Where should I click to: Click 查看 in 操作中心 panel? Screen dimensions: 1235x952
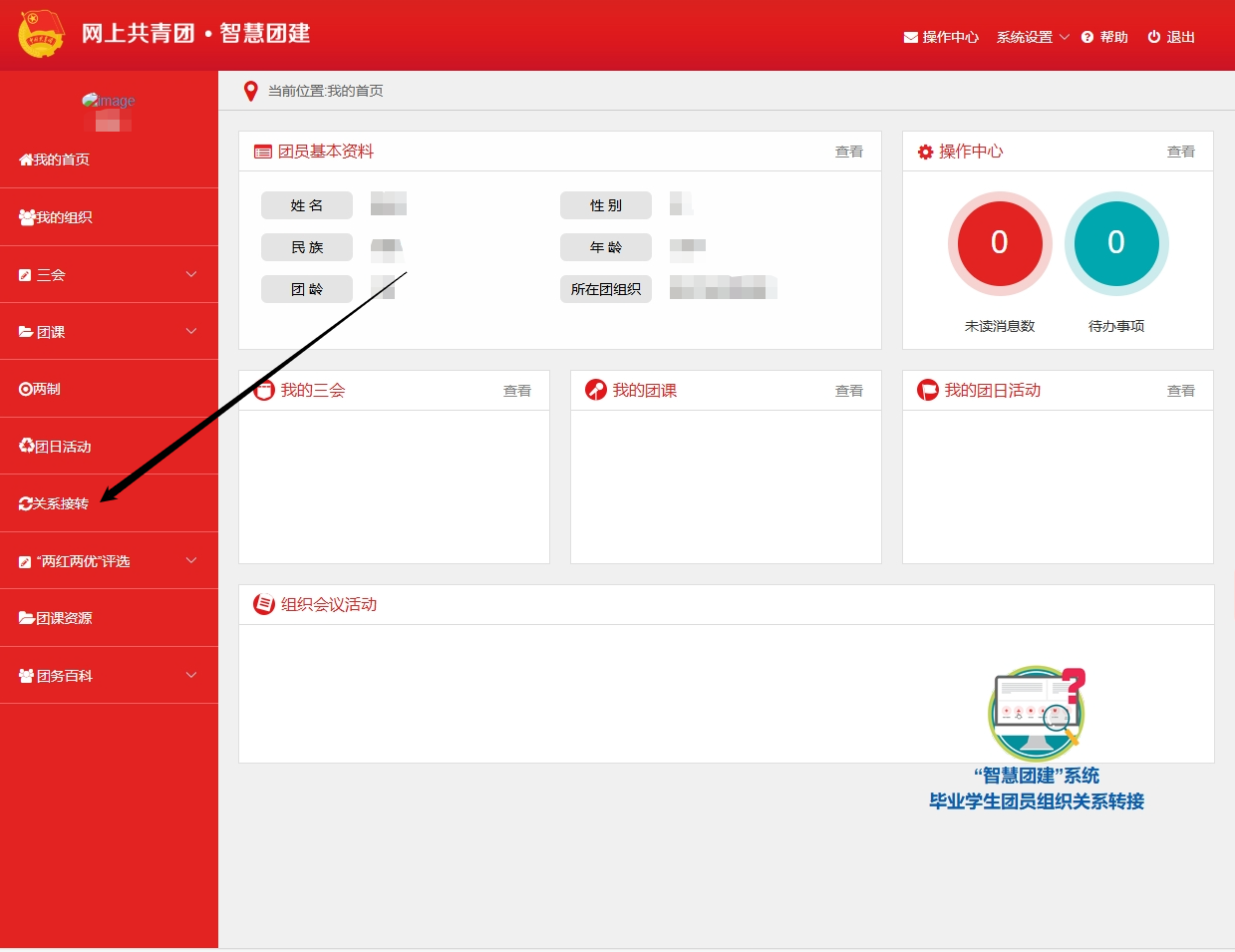(1181, 152)
